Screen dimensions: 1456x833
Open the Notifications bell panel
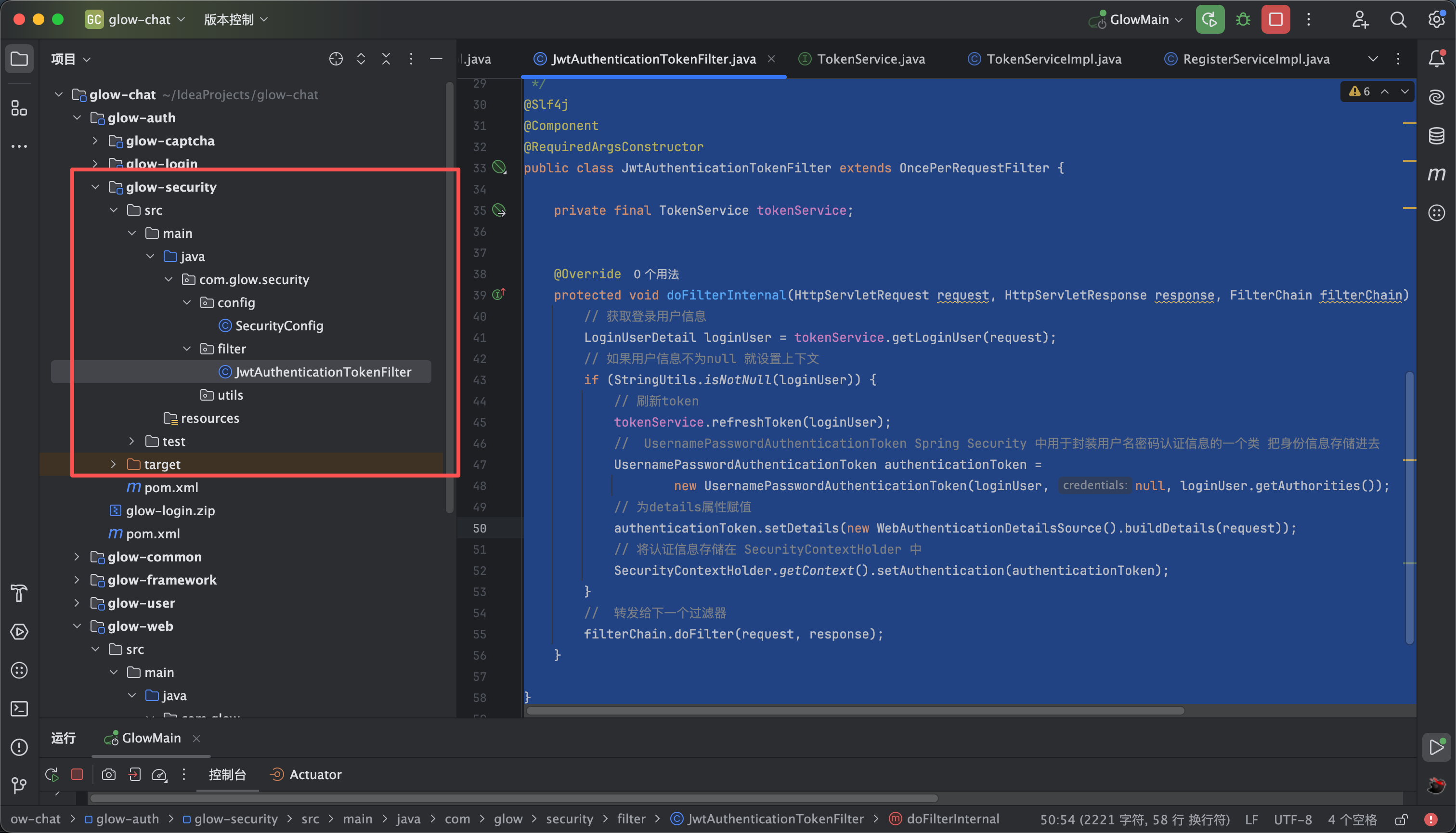(x=1436, y=58)
